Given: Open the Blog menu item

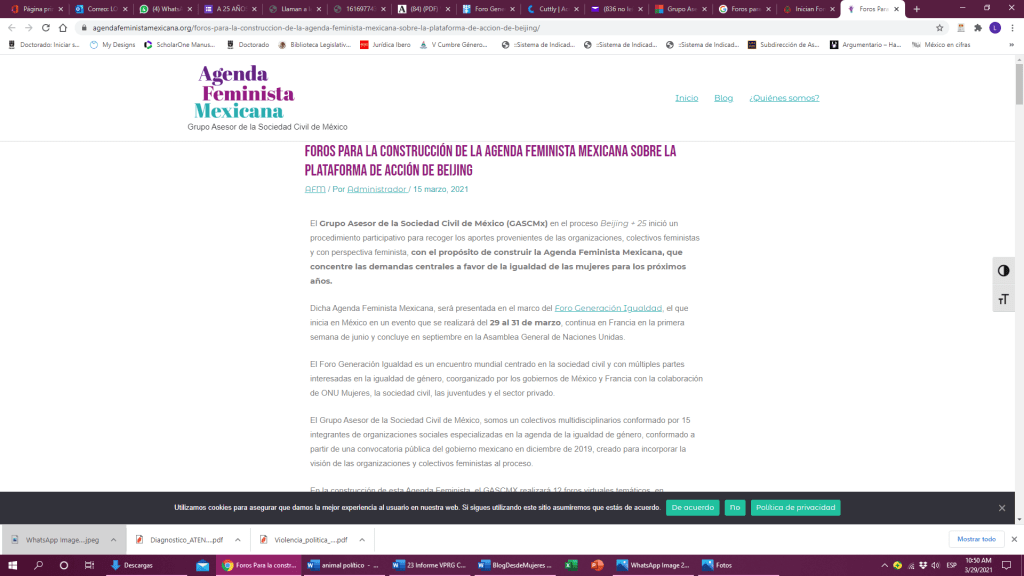Looking at the screenshot, I should [x=723, y=98].
